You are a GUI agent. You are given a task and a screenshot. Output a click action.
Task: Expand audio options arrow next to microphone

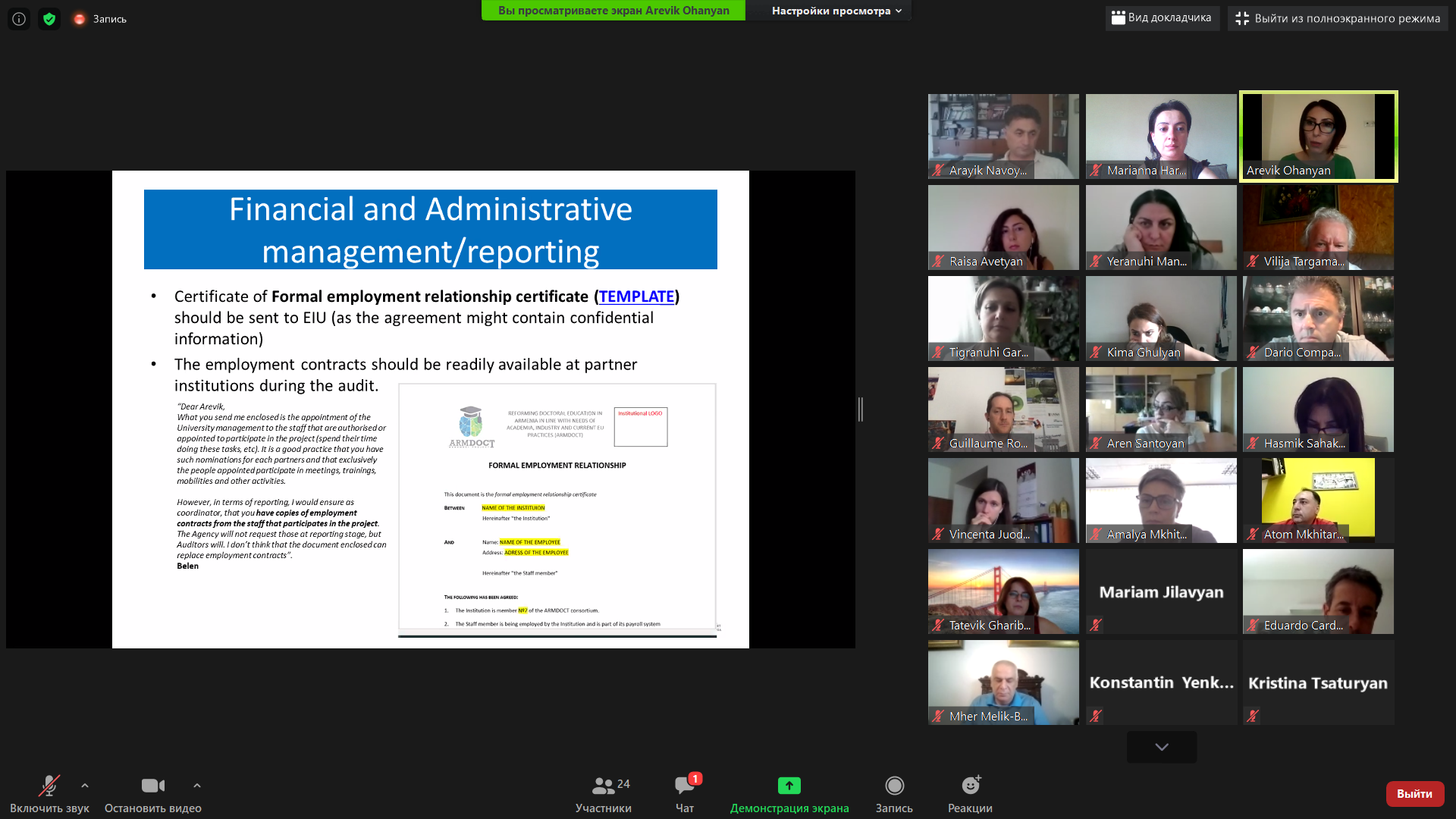(85, 786)
